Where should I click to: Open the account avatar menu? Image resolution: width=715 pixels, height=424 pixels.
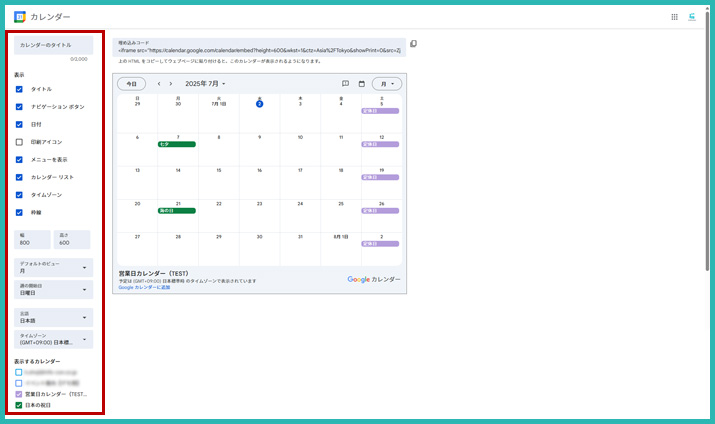pyautogui.click(x=692, y=17)
